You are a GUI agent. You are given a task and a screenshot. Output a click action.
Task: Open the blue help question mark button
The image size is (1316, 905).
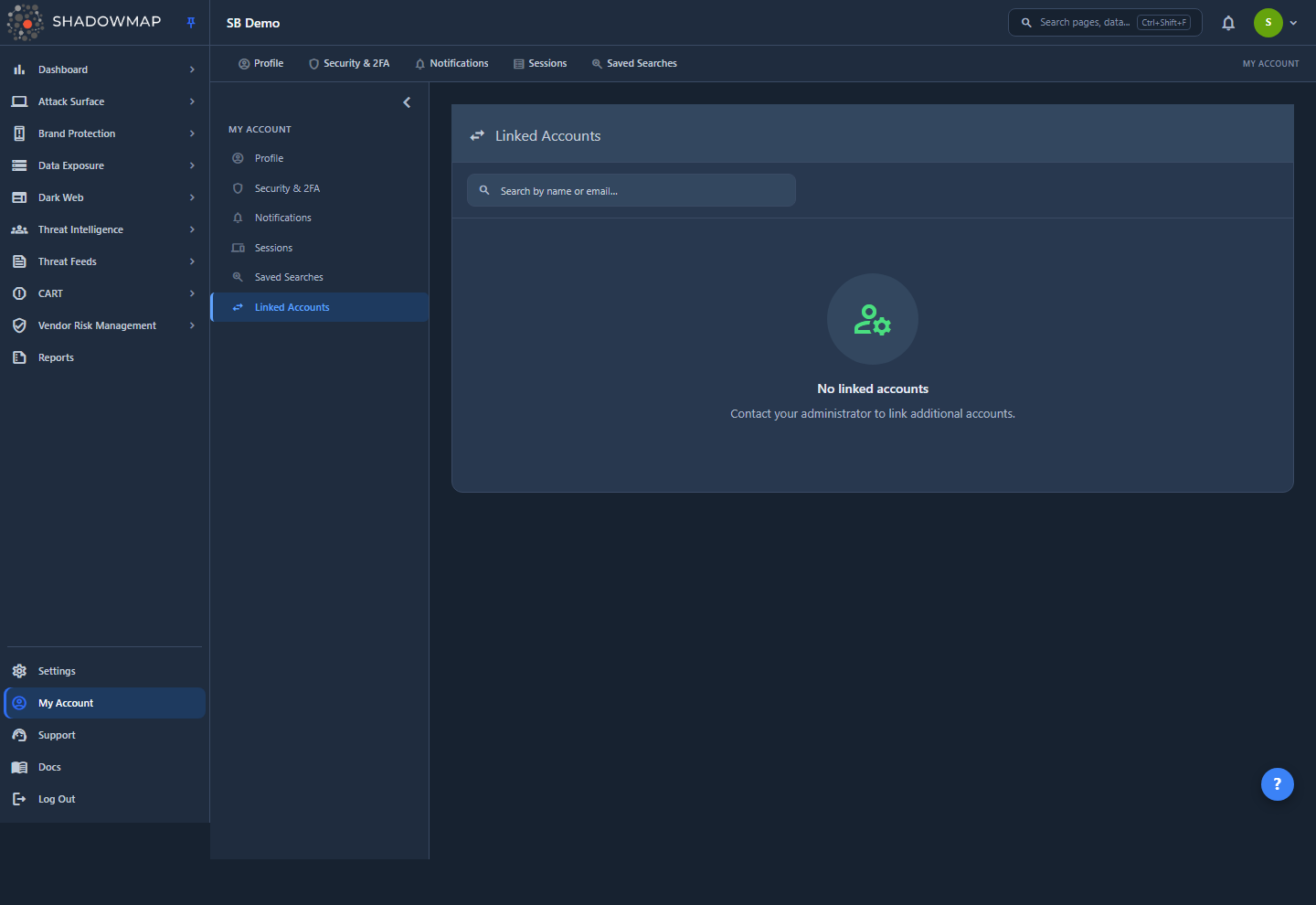click(x=1277, y=783)
